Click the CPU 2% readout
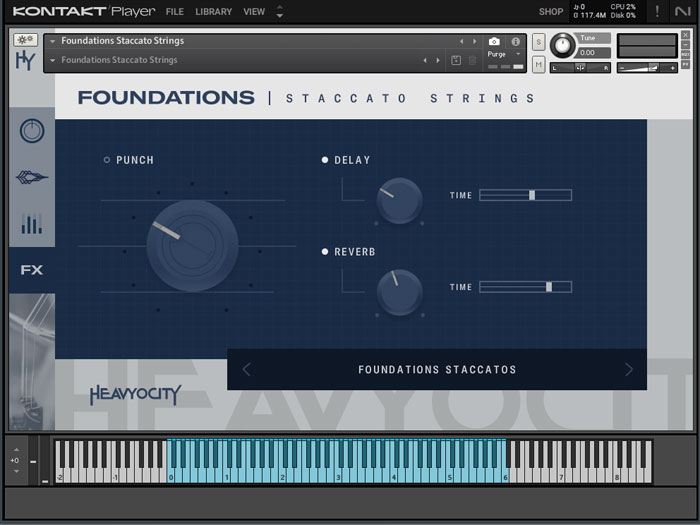The height and width of the screenshot is (525, 700). 623,7
